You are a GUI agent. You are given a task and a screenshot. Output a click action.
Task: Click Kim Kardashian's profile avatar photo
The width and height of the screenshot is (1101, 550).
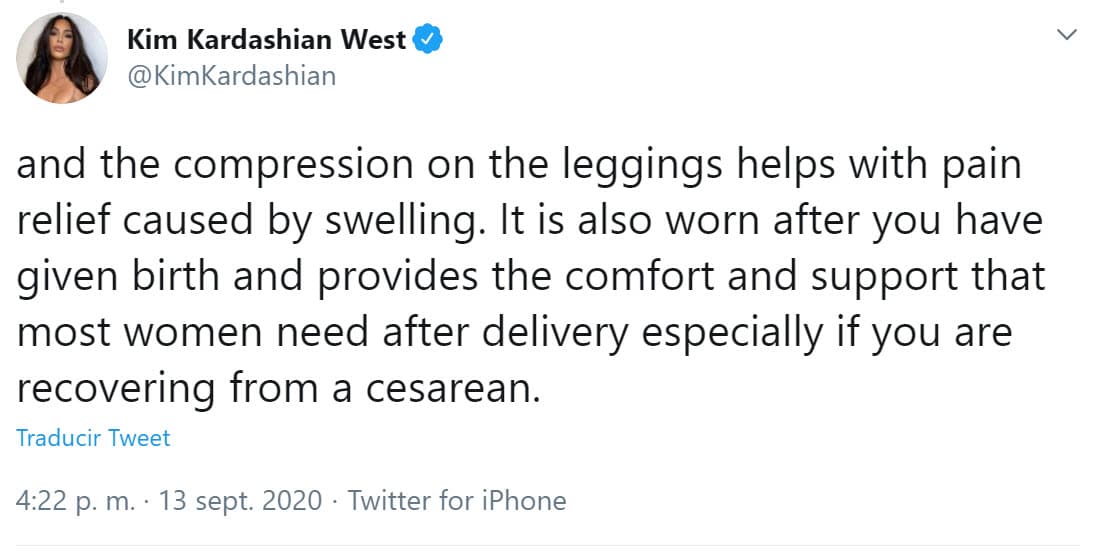[64, 58]
